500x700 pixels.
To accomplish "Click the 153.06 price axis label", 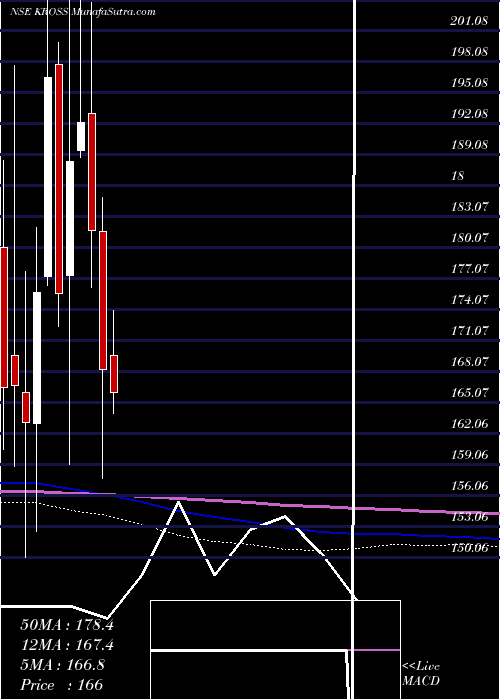I will click(x=468, y=517).
